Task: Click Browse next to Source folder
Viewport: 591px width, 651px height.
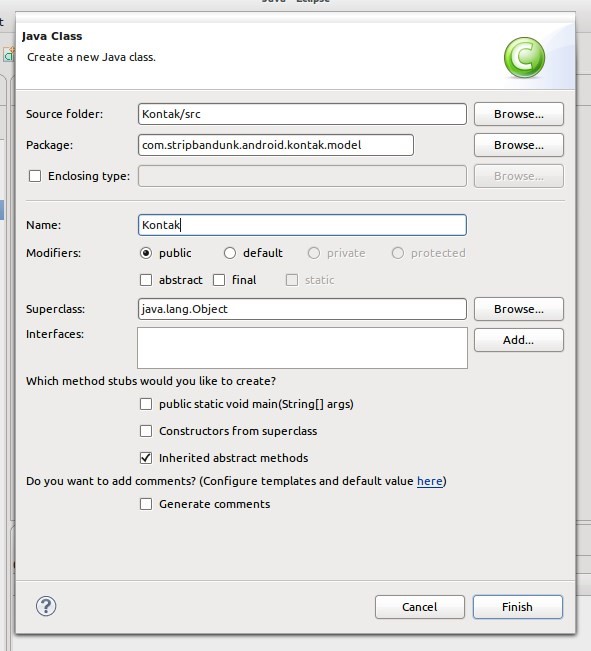Action: click(519, 114)
